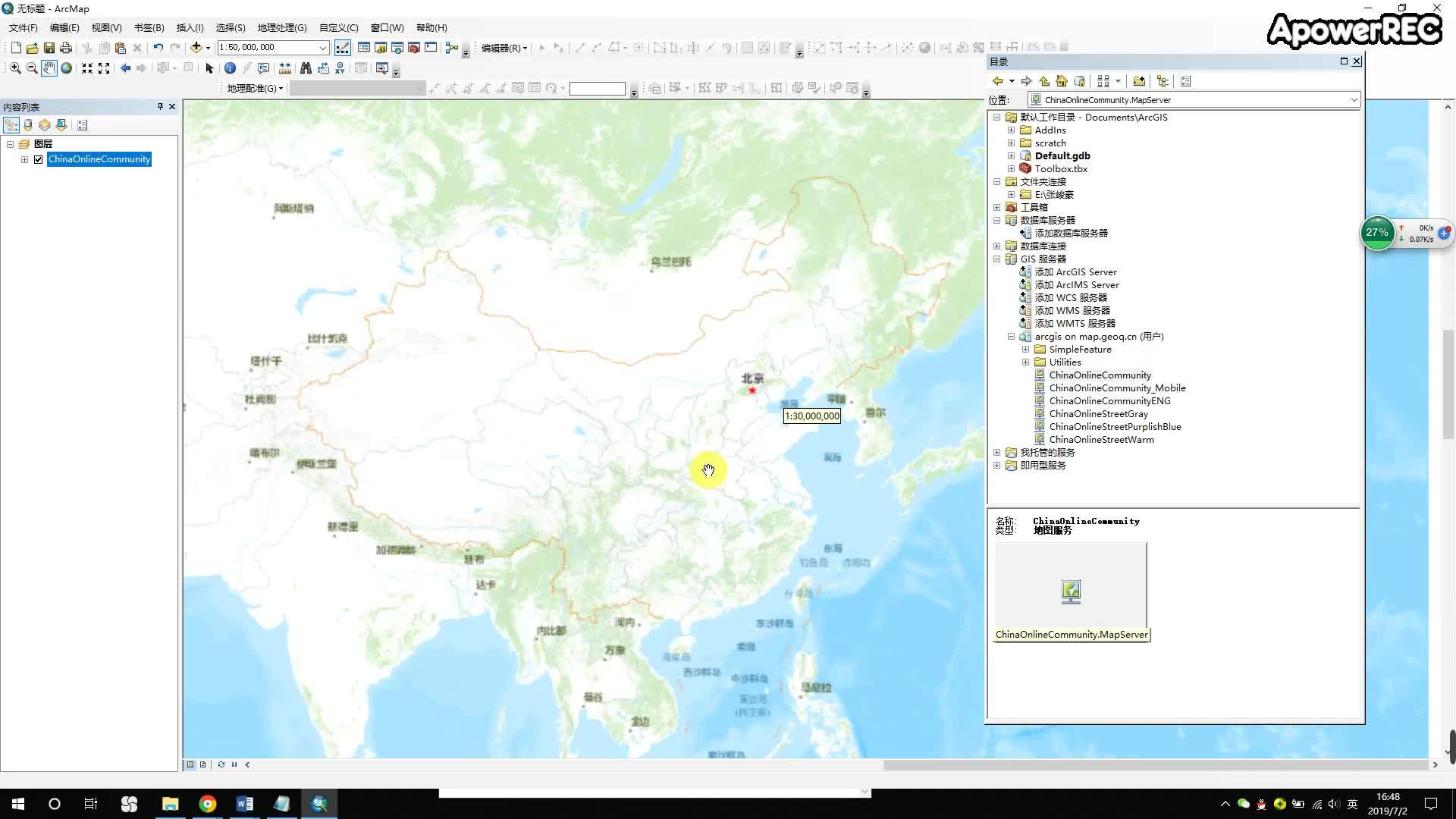
Task: Select the ChinaOnlineCommunity.MapServer preview thumbnail
Action: 1070,591
